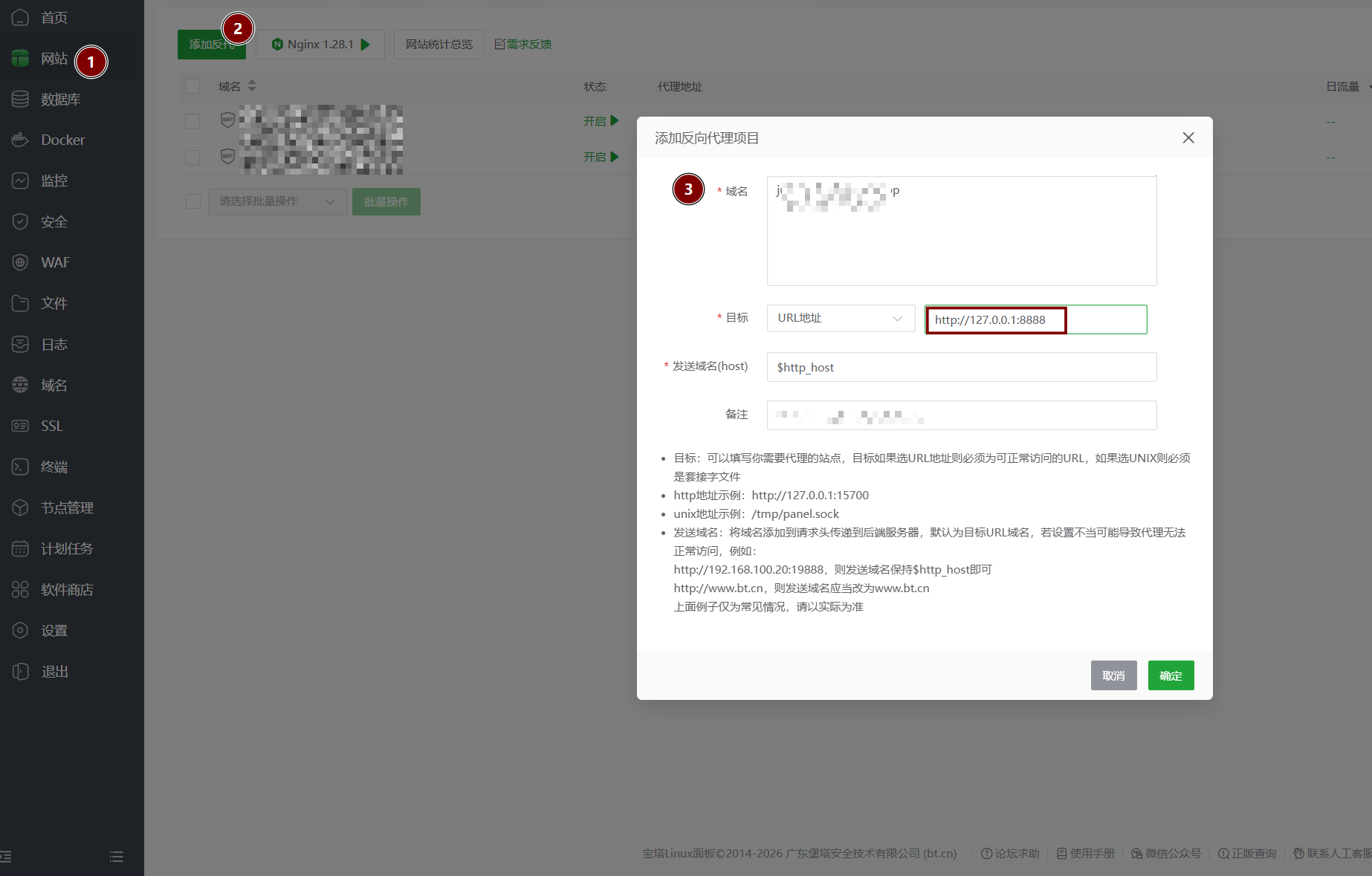Click the WAF shield on first site row
The height and width of the screenshot is (876, 1372).
[227, 120]
